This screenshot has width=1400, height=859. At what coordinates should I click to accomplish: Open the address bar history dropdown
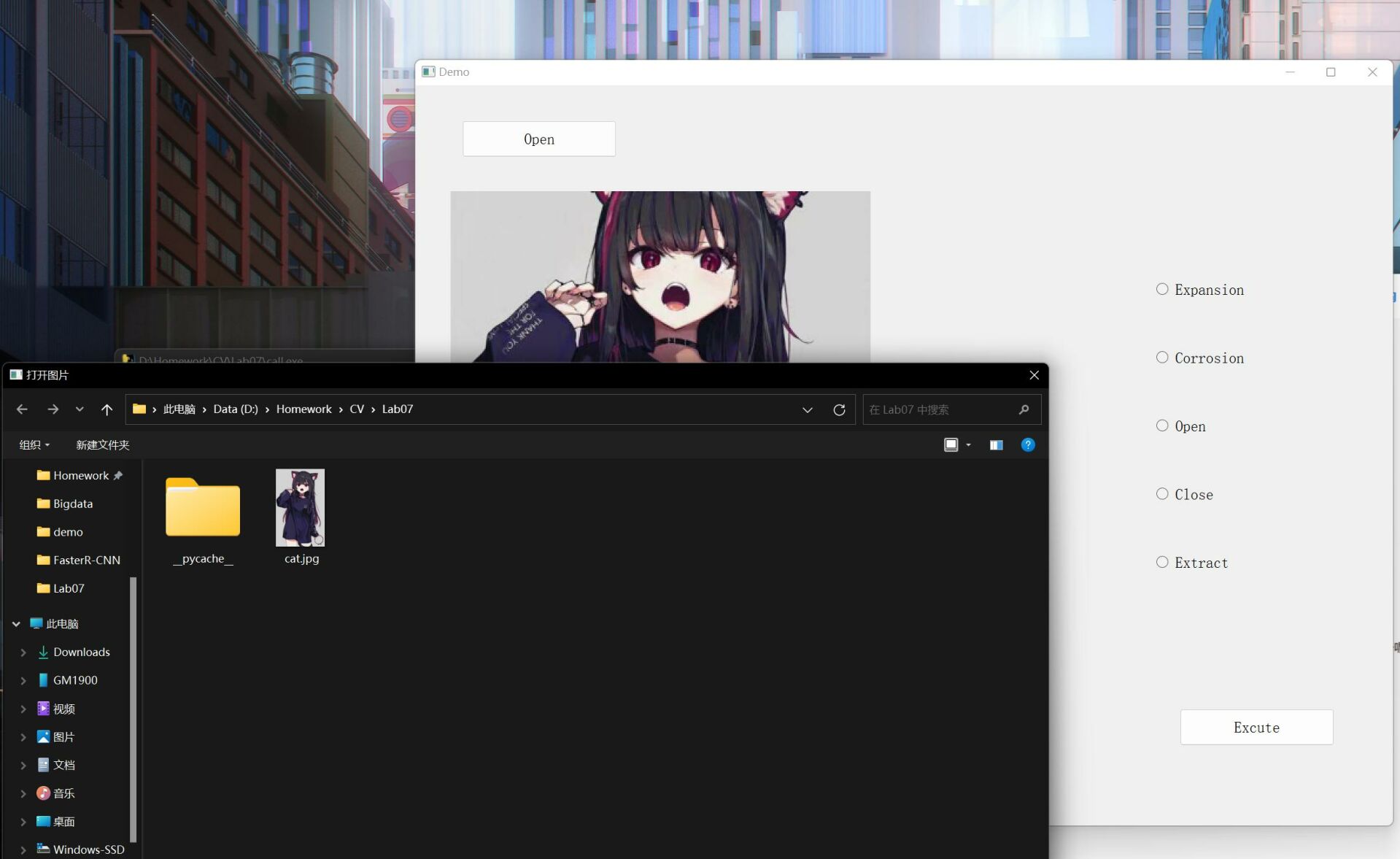pyautogui.click(x=807, y=409)
